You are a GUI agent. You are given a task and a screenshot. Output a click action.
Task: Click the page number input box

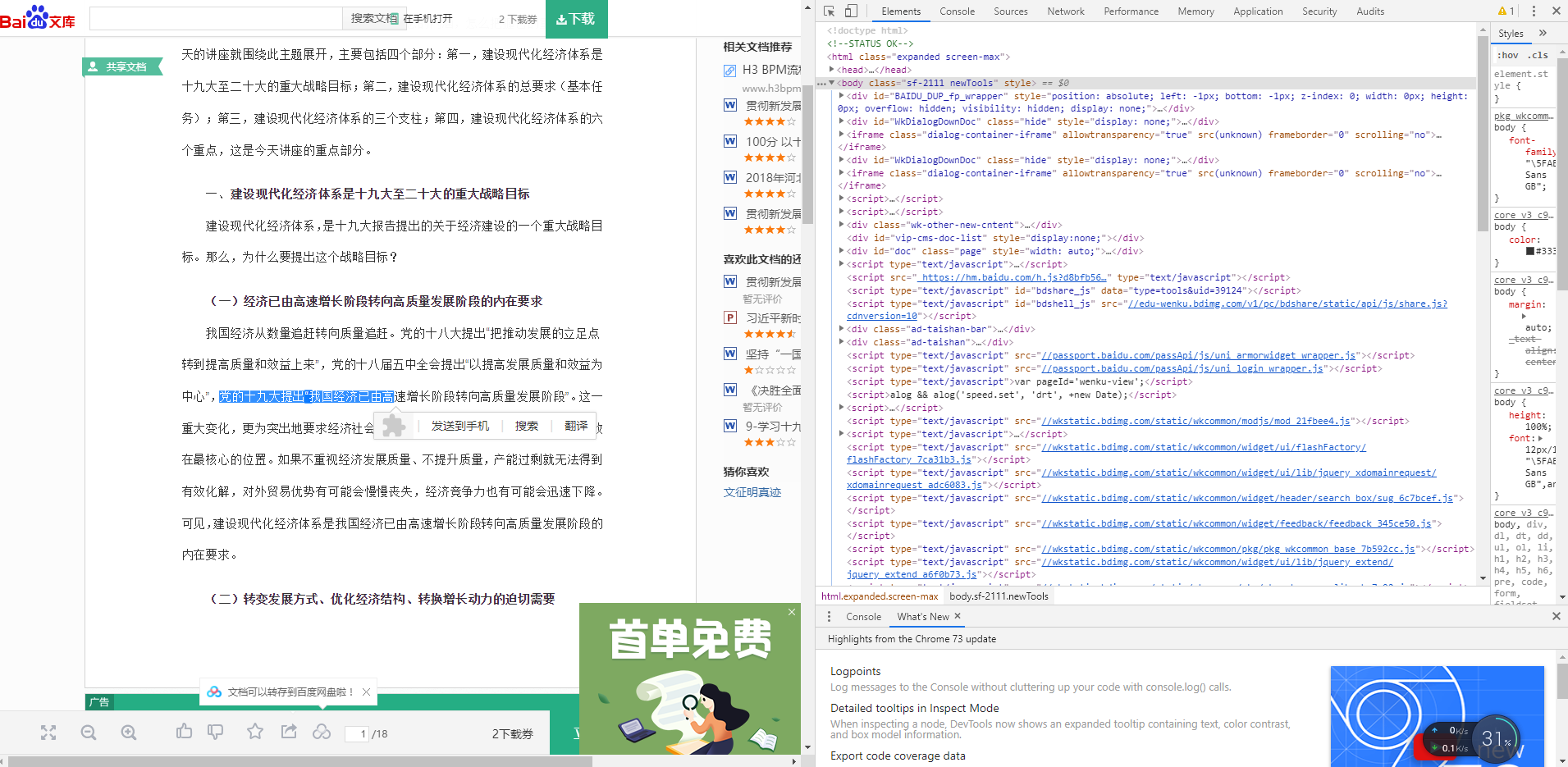pyautogui.click(x=357, y=733)
